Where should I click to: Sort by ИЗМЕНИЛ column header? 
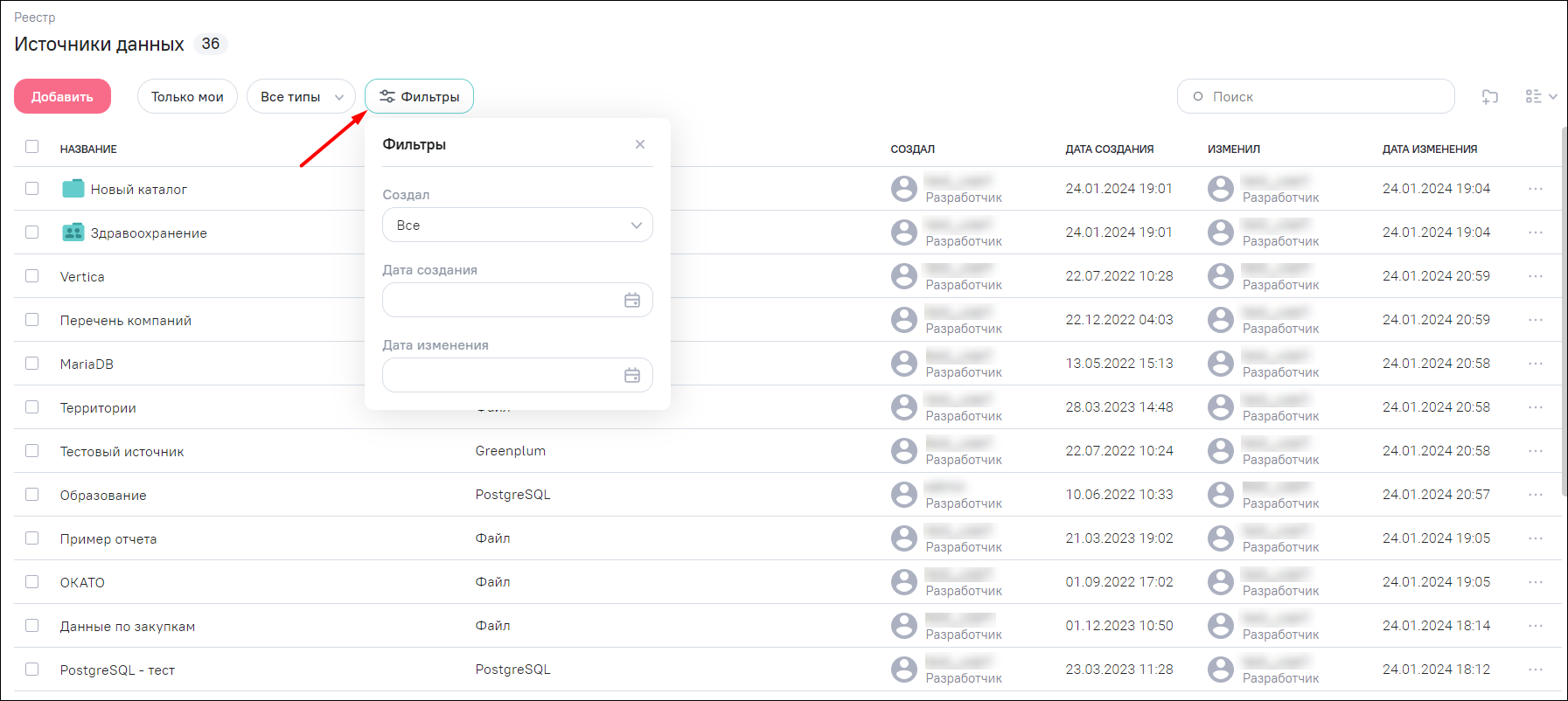(x=1234, y=149)
